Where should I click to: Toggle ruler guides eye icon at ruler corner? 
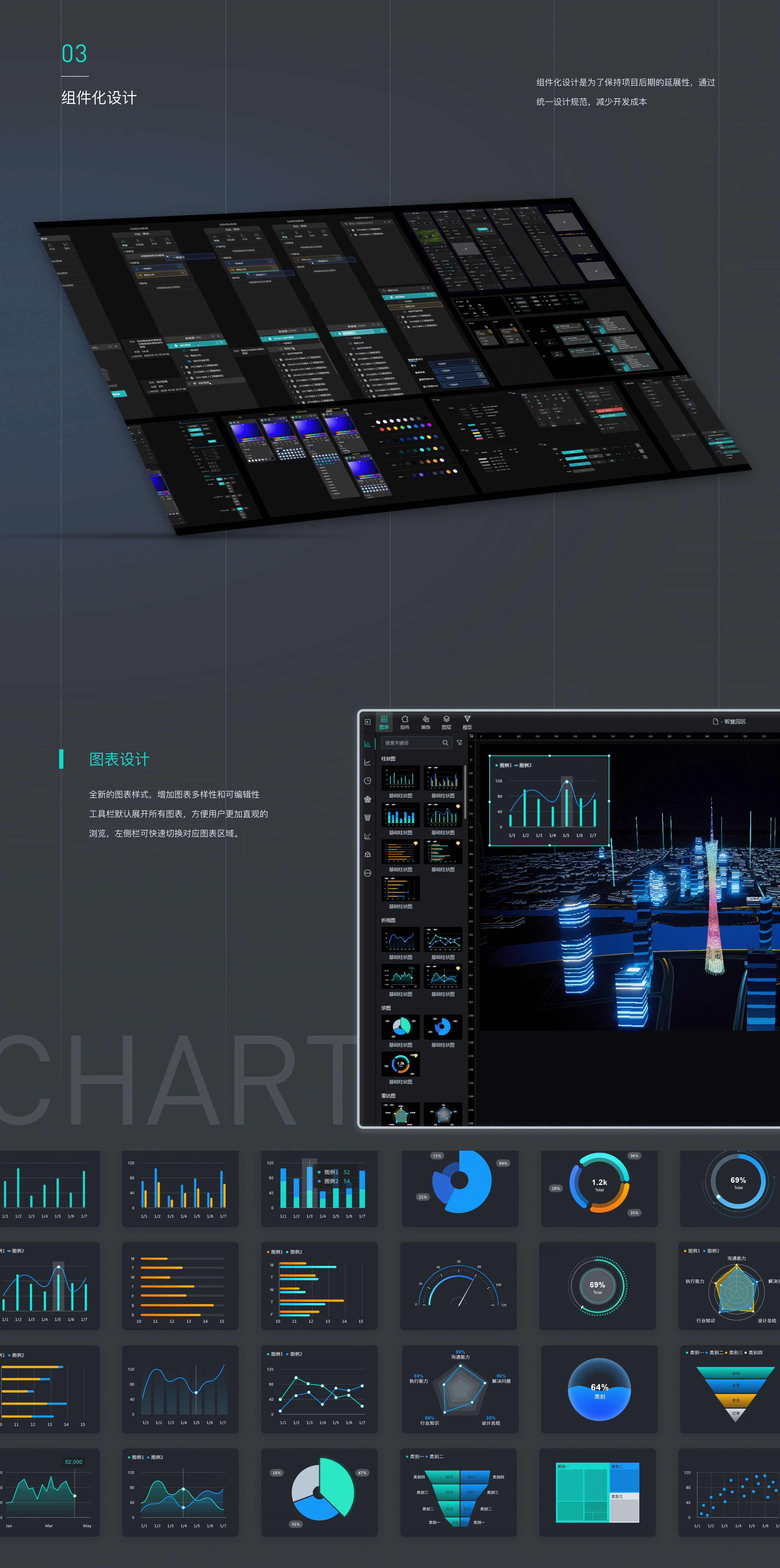pos(471,736)
